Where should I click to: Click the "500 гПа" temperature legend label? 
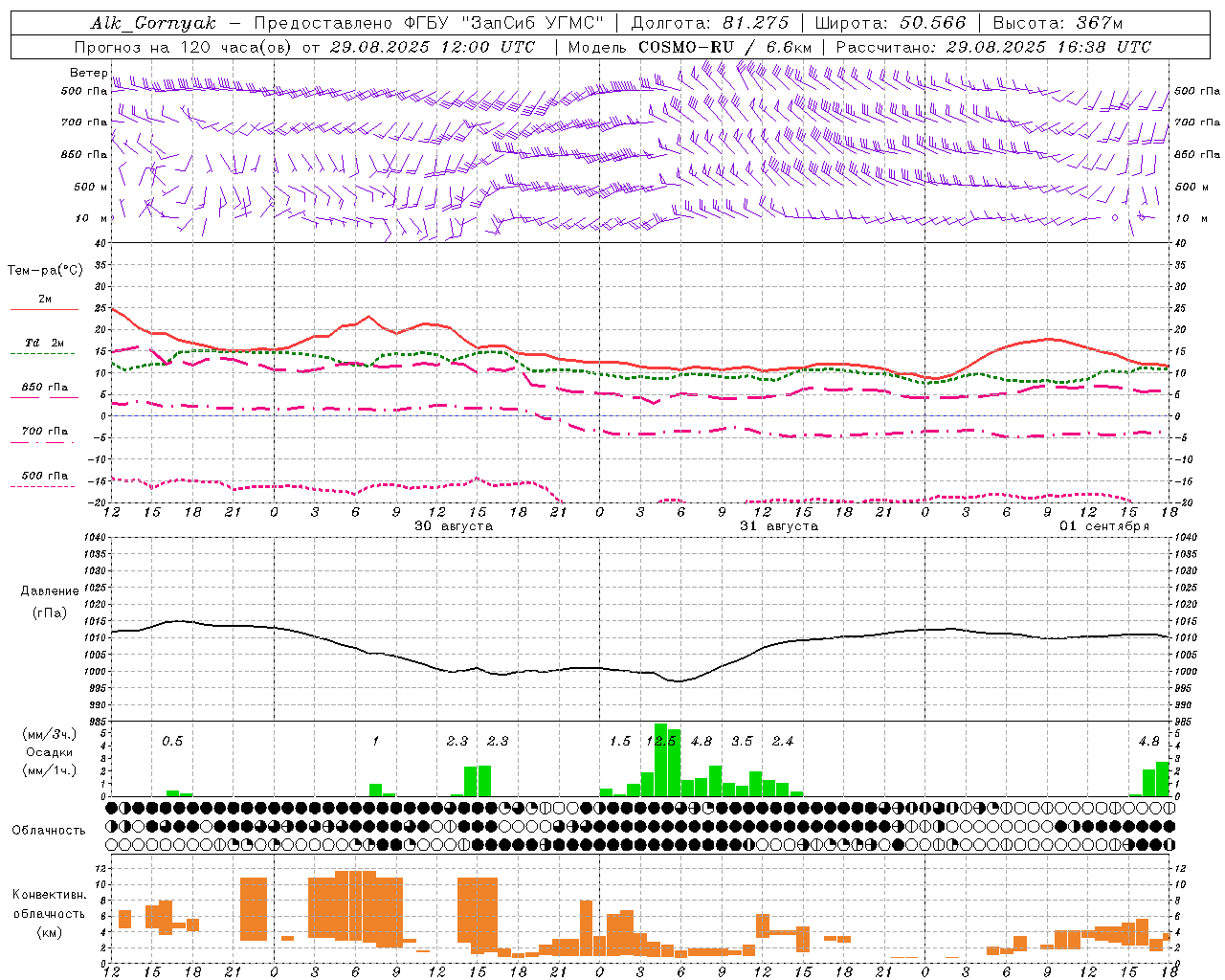[45, 476]
